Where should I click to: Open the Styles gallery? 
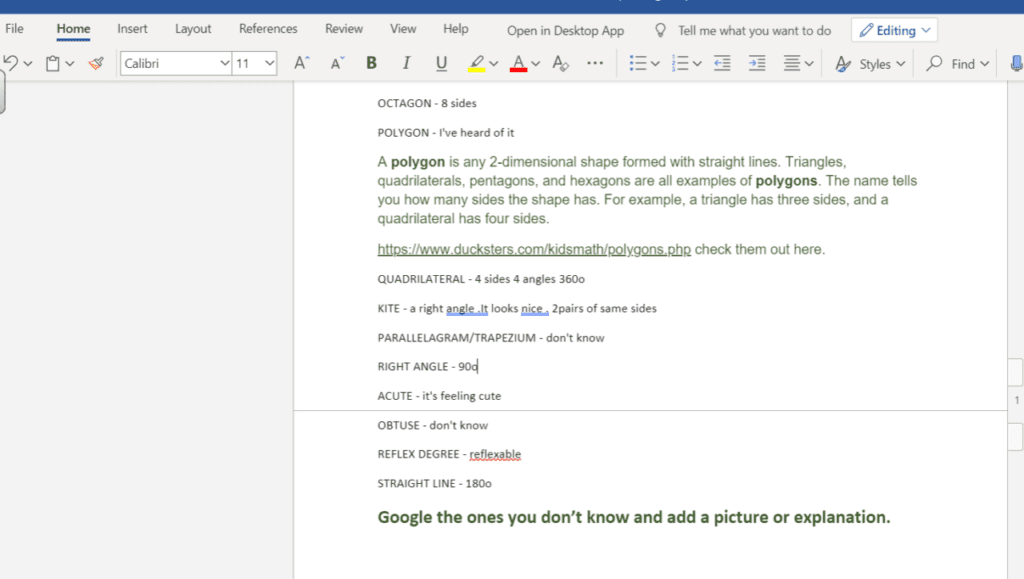871,63
